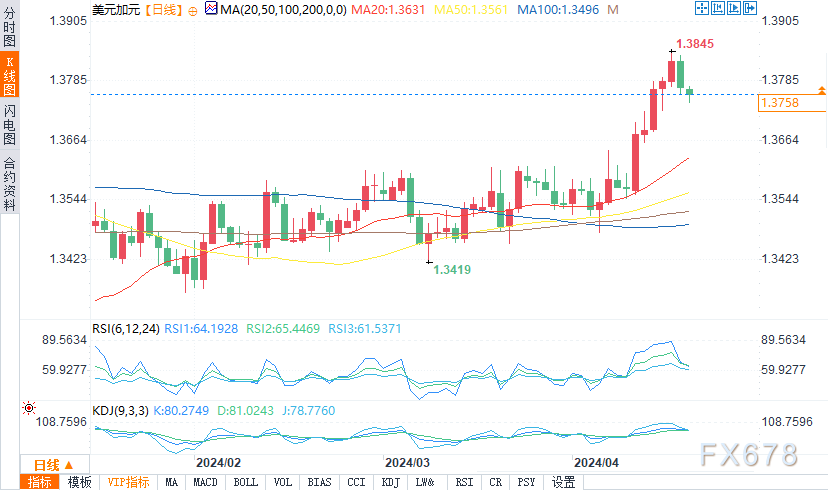Click the exit arrow icon at top right
The height and width of the screenshot is (490, 828).
(750, 8)
